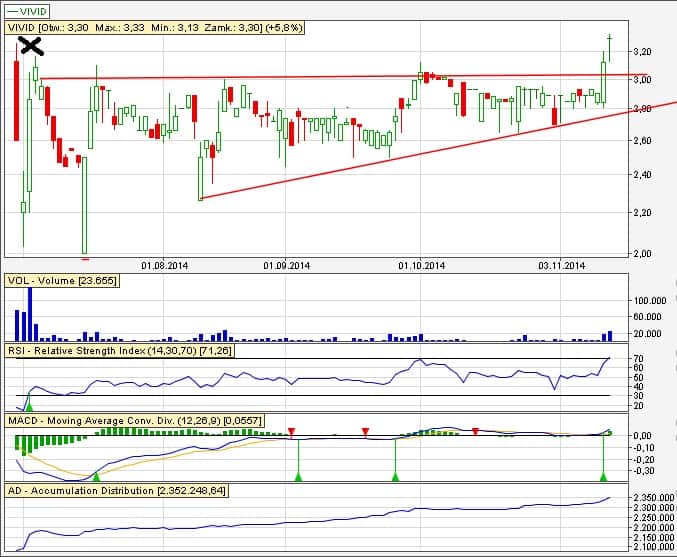
Task: Select the leftmost red sell arrow in MACD
Action: 291,432
